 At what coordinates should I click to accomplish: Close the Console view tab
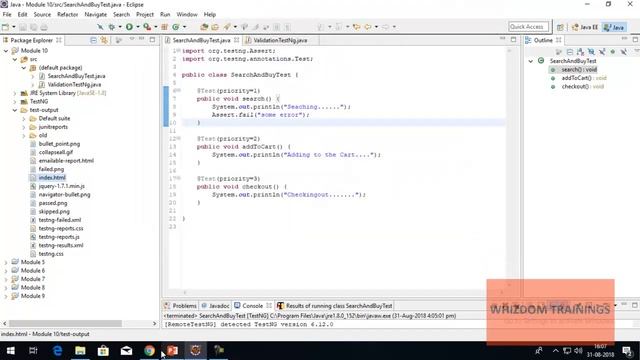click(x=269, y=305)
